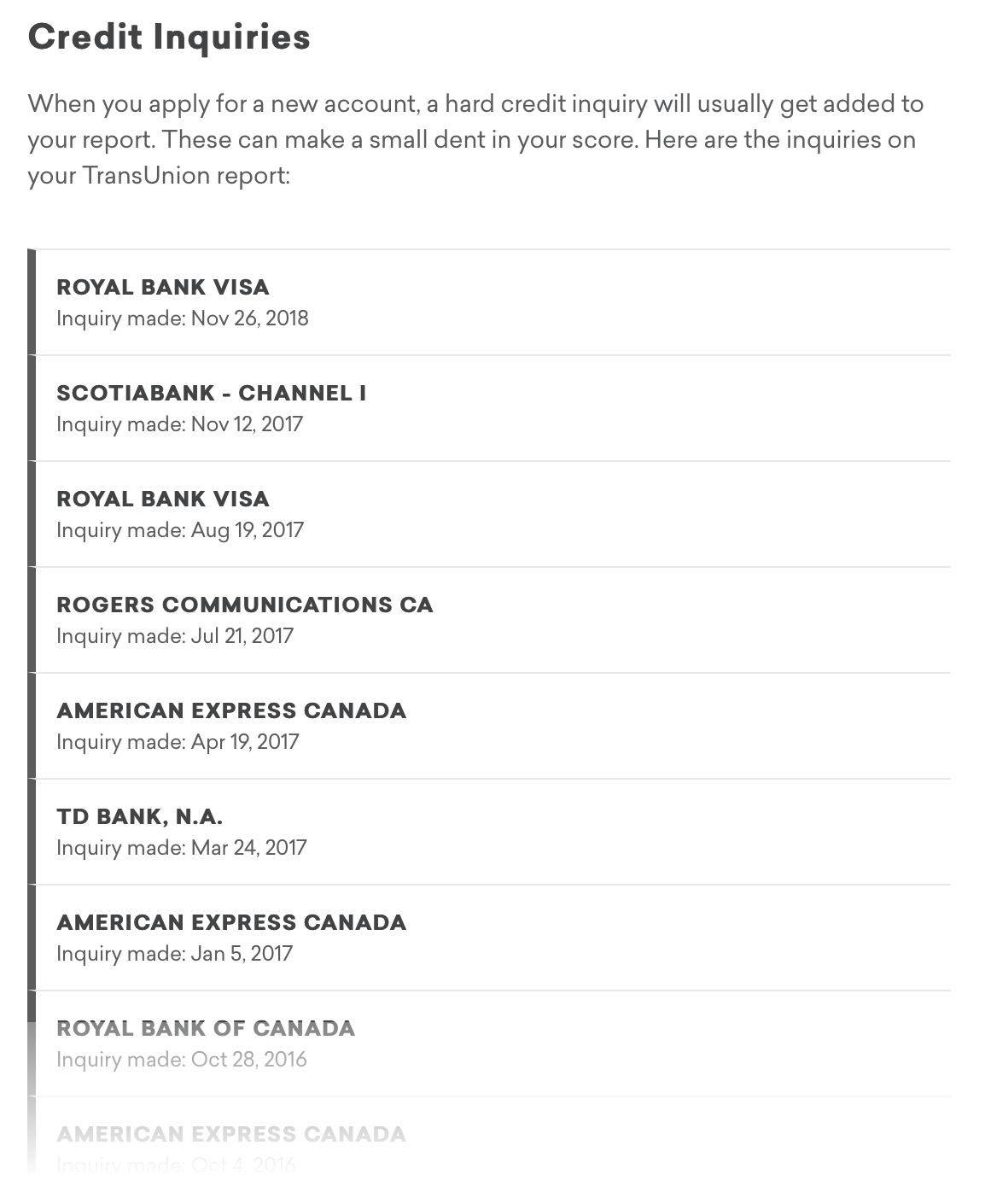
Task: Open the Royal Bank of Canada inquiry
Action: (489, 1043)
